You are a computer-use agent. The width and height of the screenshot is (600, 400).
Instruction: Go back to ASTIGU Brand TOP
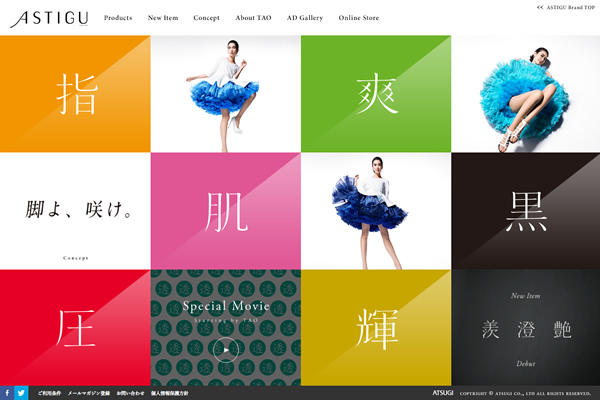point(555,7)
